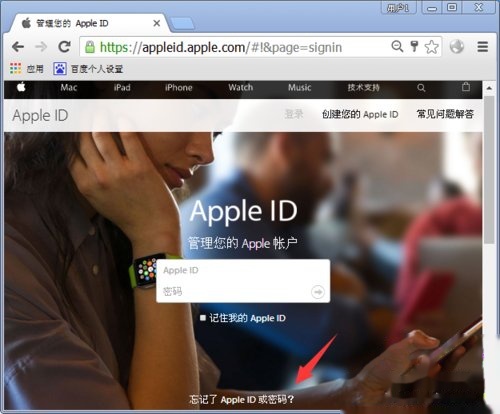Screen dimensions: 500x414
Task: Open the Chrome hamburger menu
Action: [x=482, y=47]
